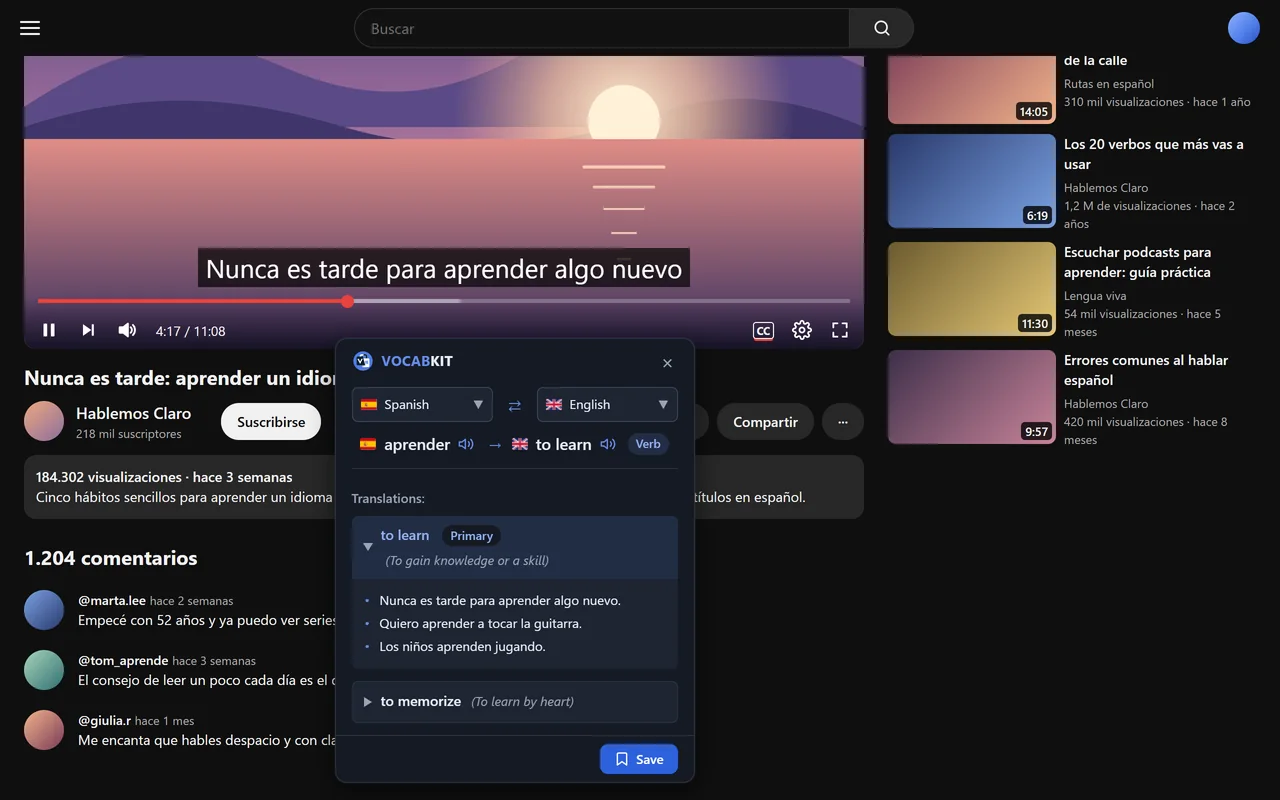Open the English target language dropdown

click(607, 404)
